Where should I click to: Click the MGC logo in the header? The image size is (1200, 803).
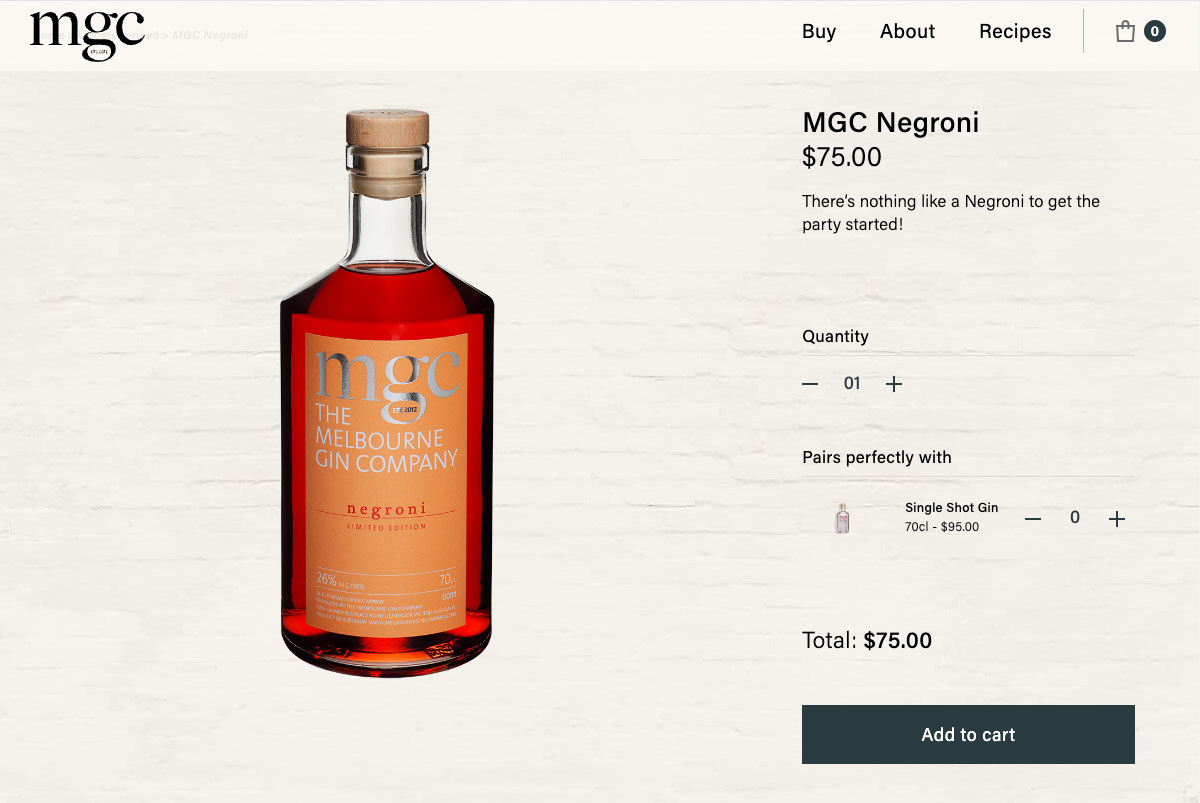pos(87,35)
